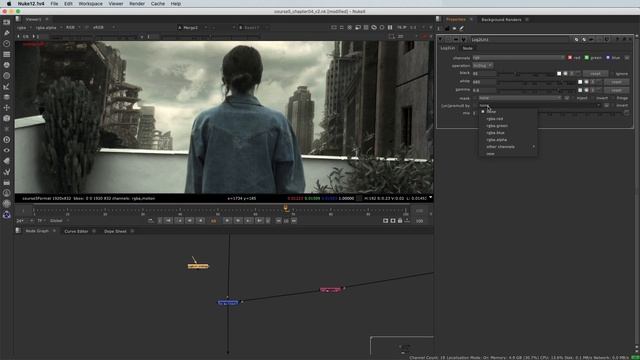Reset the black value button
Image resolution: width=640 pixels, height=360 pixels.
595,74
